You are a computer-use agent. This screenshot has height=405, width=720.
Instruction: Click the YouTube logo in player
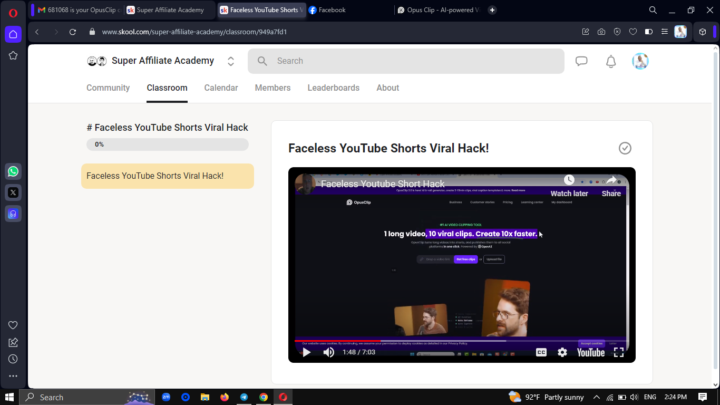point(591,352)
